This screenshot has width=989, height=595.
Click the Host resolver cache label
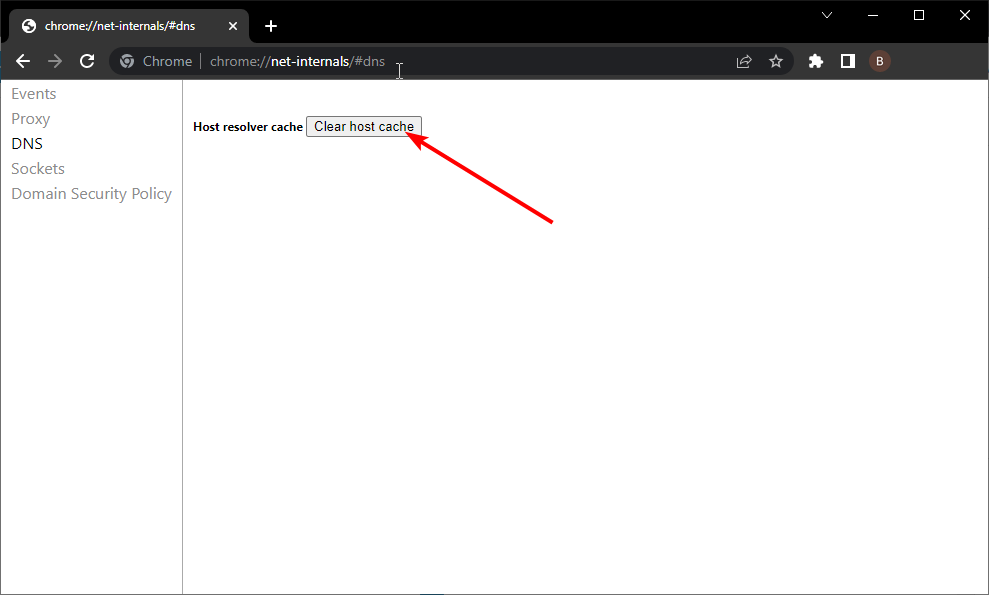248,127
